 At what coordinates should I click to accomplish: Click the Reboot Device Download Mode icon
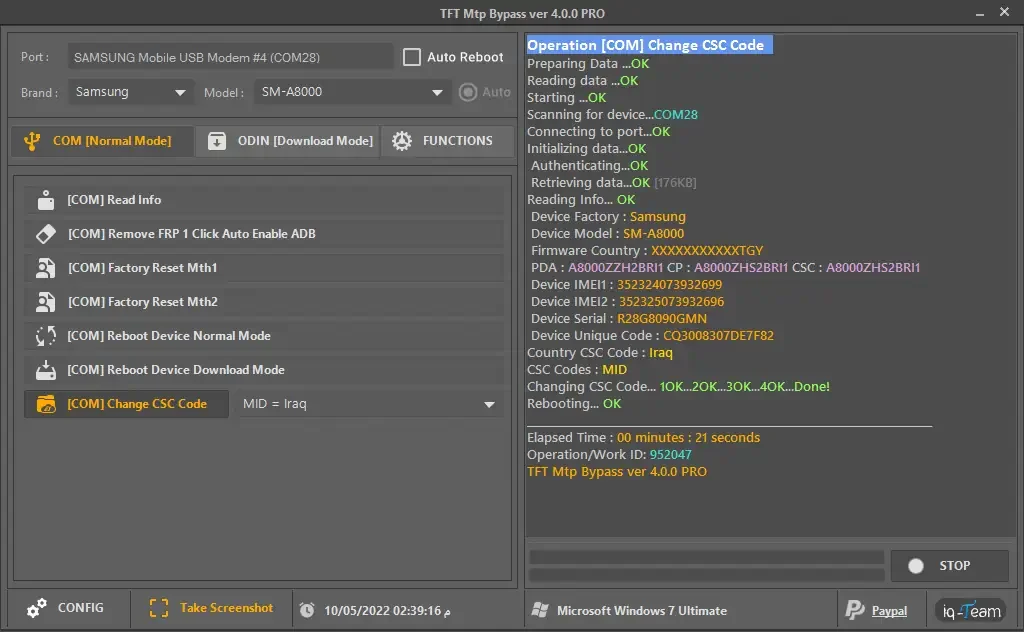(46, 370)
